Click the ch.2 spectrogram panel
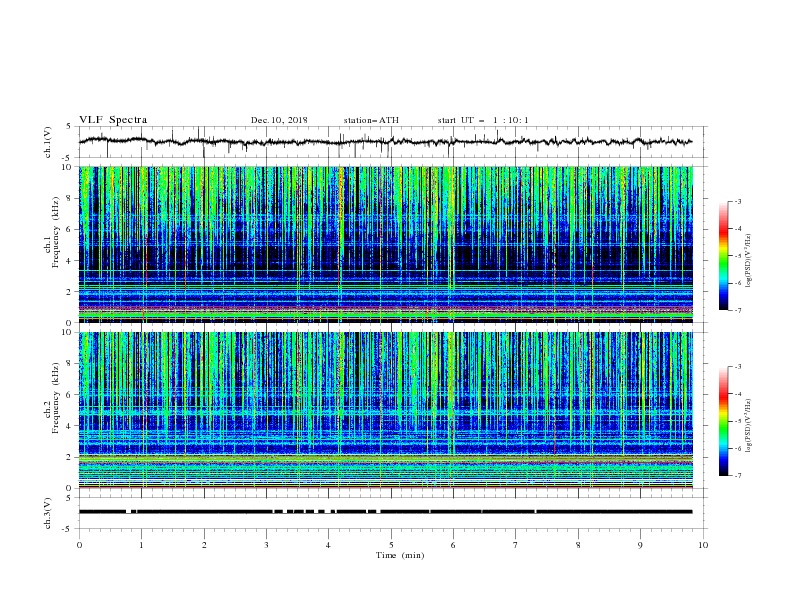The width and height of the screenshot is (792, 612). [x=386, y=410]
